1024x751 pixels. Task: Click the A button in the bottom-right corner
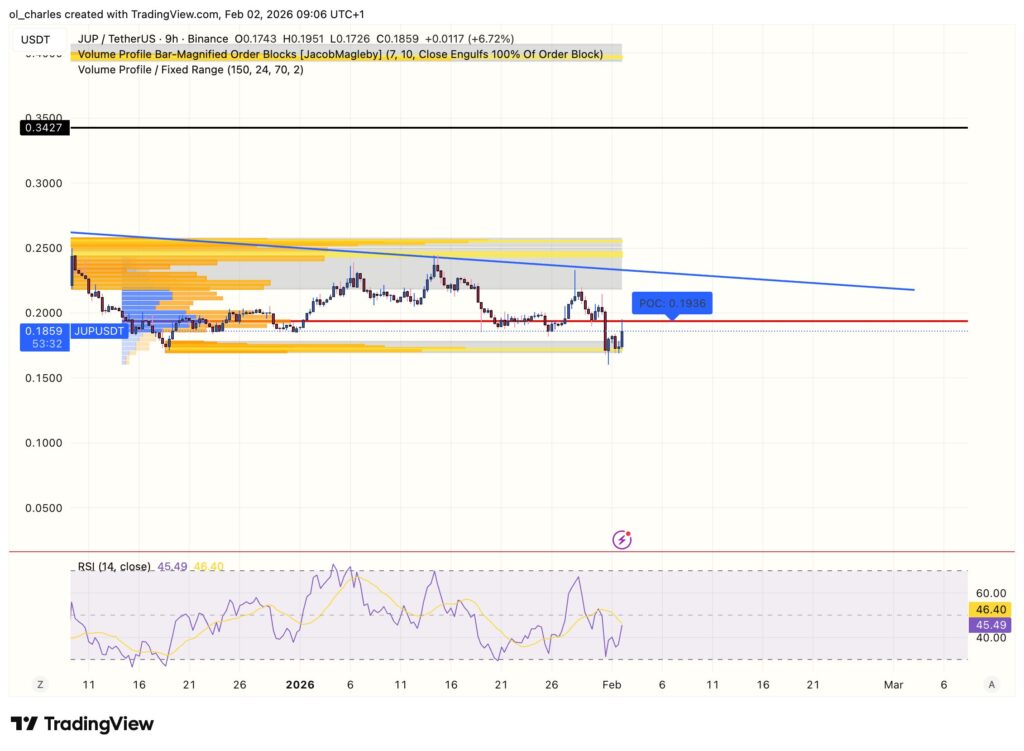pyautogui.click(x=991, y=684)
